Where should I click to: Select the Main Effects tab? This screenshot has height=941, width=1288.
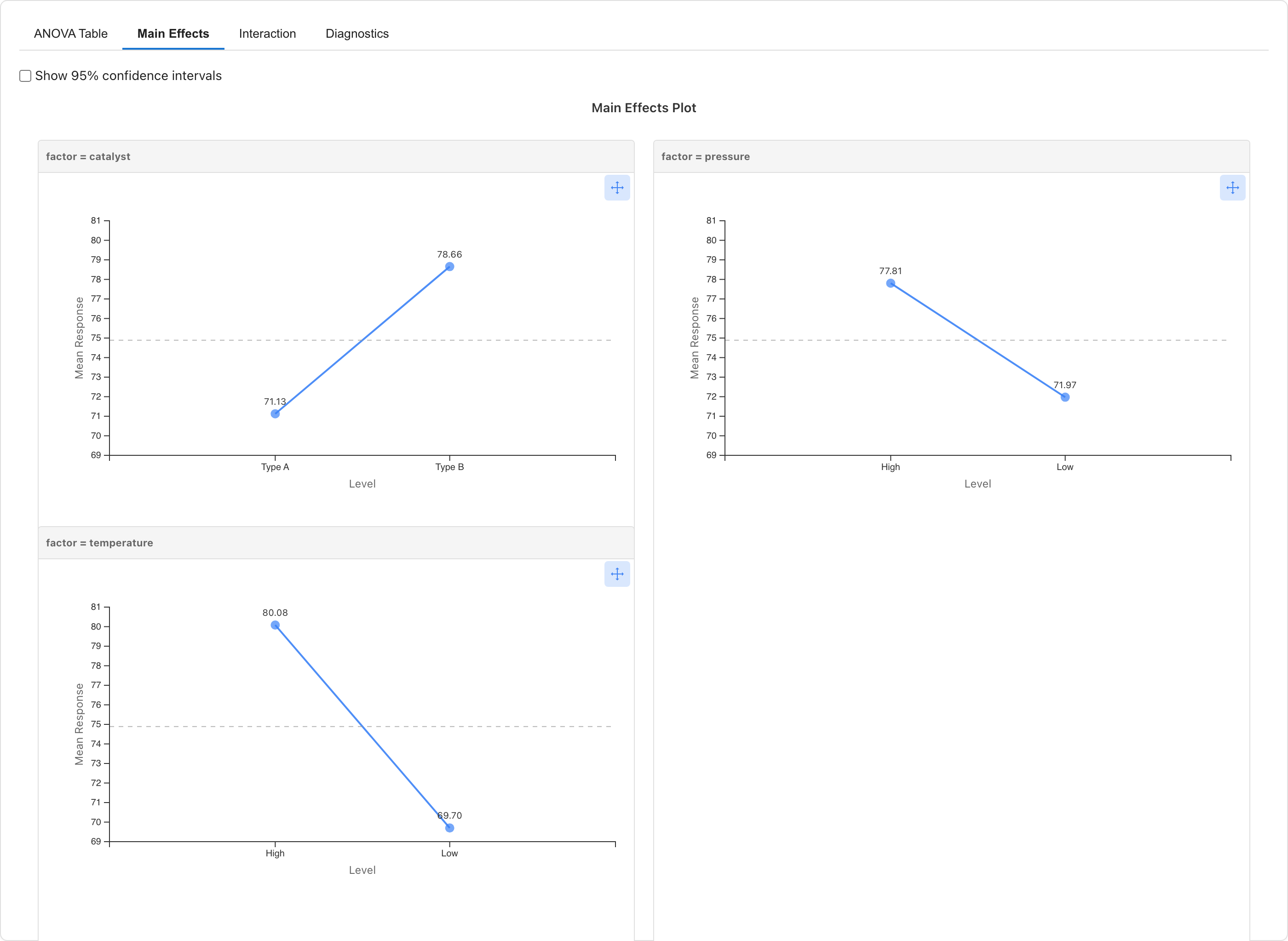tap(173, 34)
